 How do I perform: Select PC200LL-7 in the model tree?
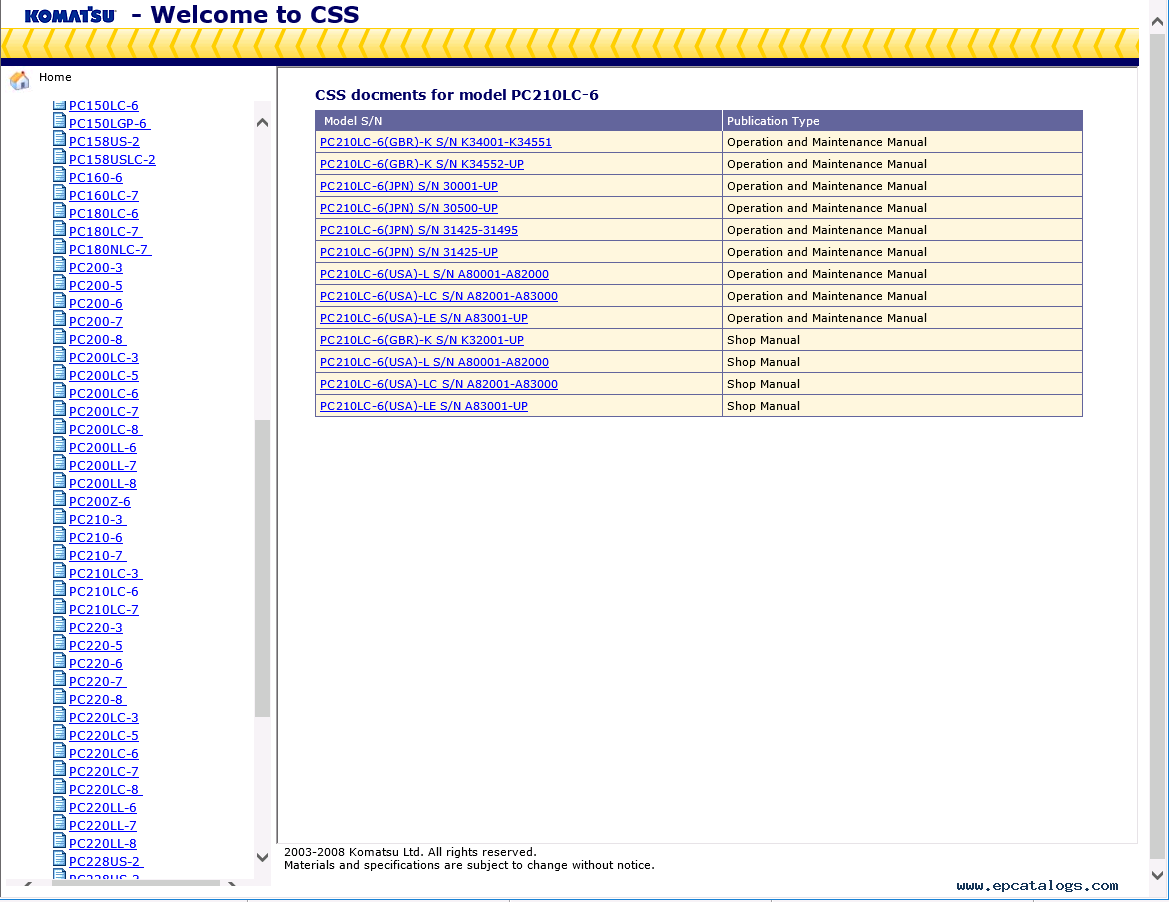[103, 466]
